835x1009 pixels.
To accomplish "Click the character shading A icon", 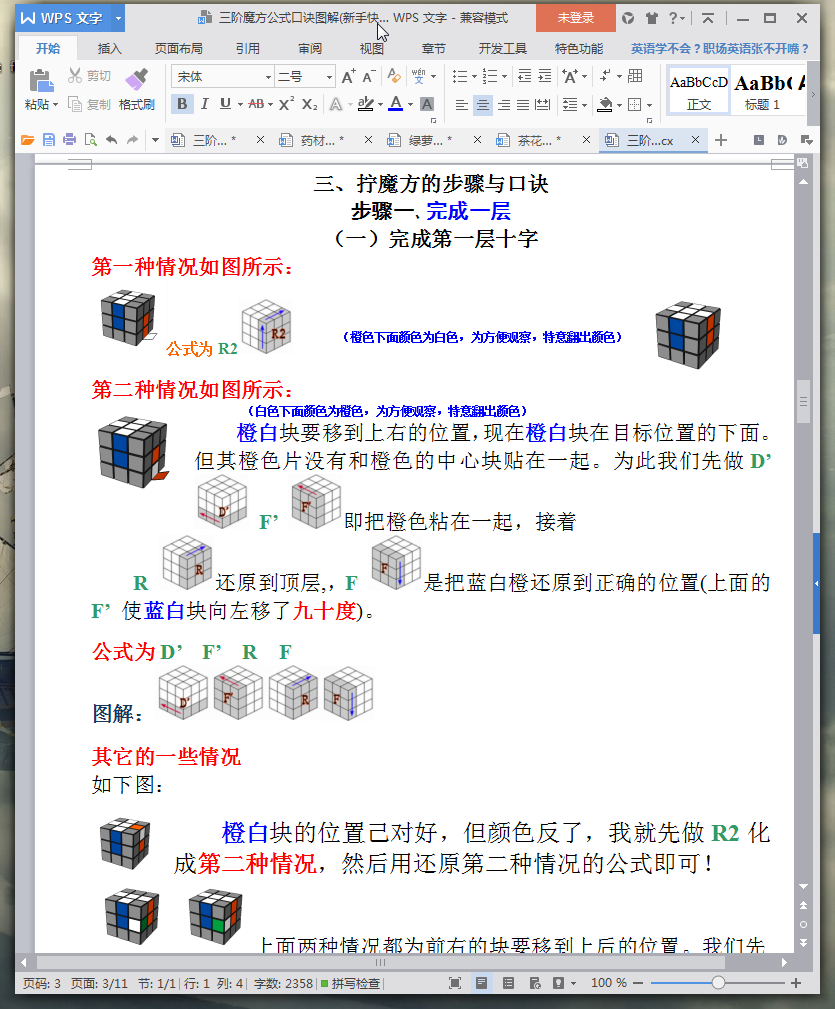I will coord(427,104).
